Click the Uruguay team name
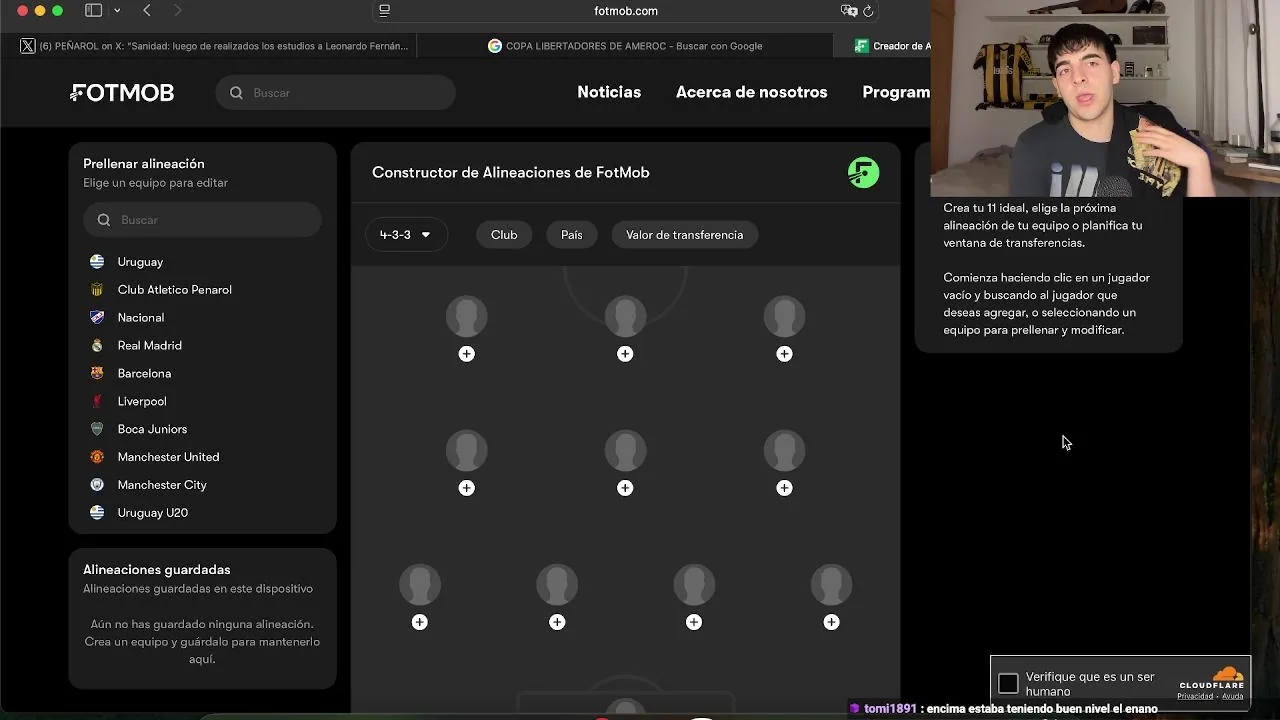1280x720 pixels. (x=140, y=262)
